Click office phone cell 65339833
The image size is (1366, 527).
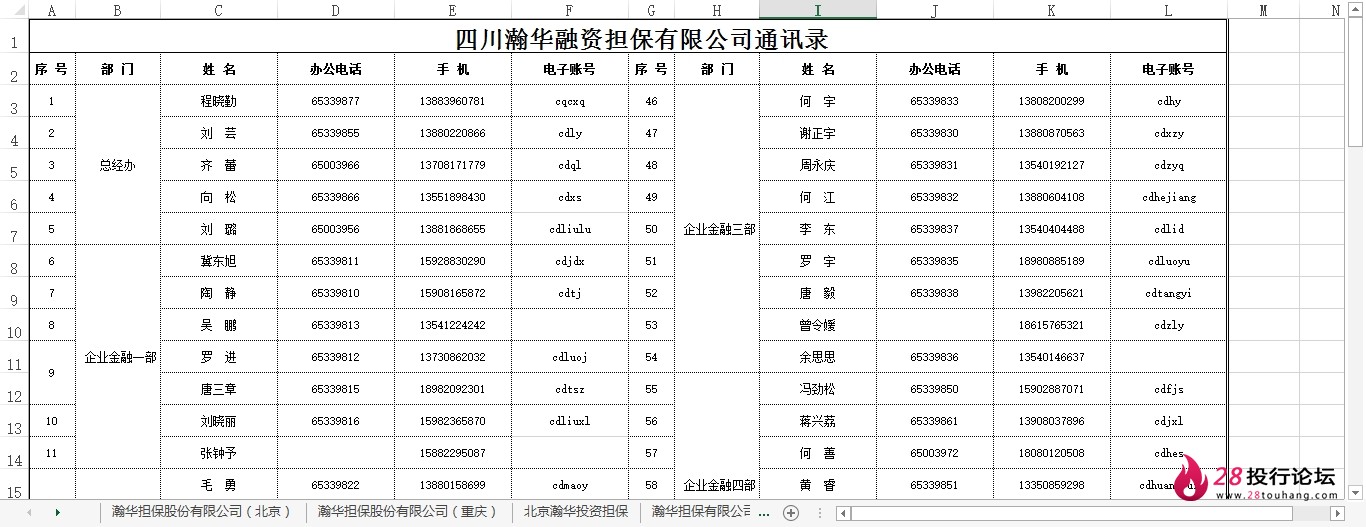coord(935,102)
